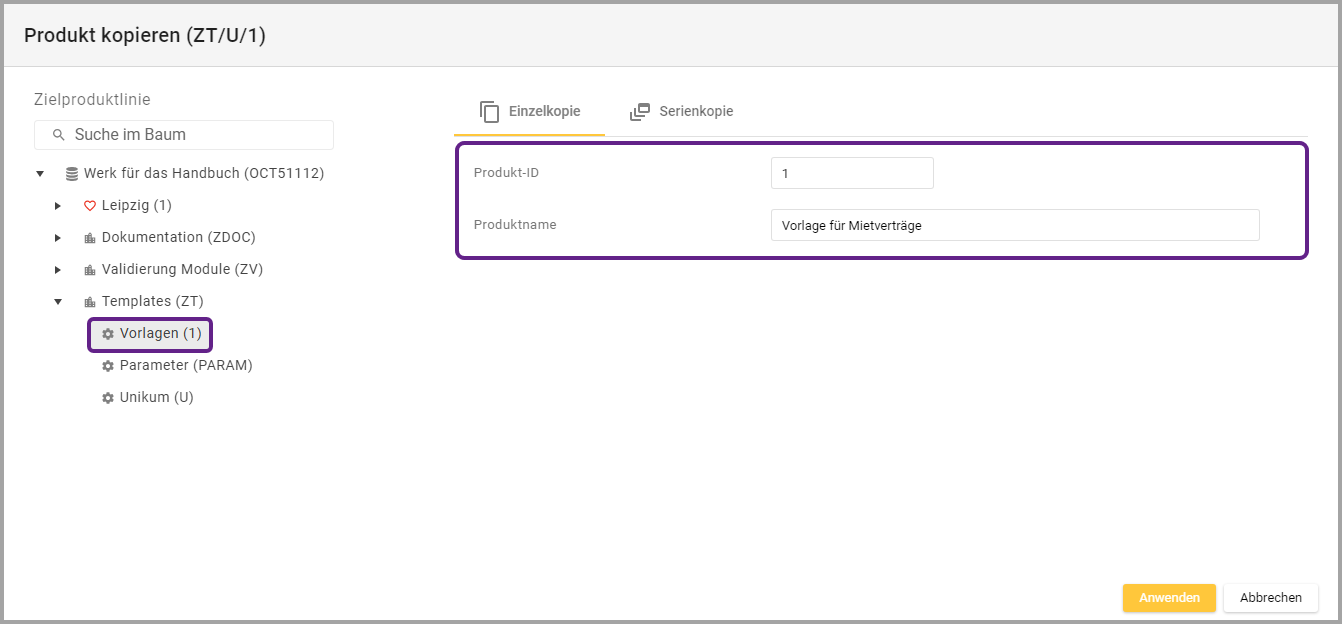Screen dimensions: 1342x624
Task: Focus the Produkt-ID input field
Action: pyautogui.click(x=852, y=173)
